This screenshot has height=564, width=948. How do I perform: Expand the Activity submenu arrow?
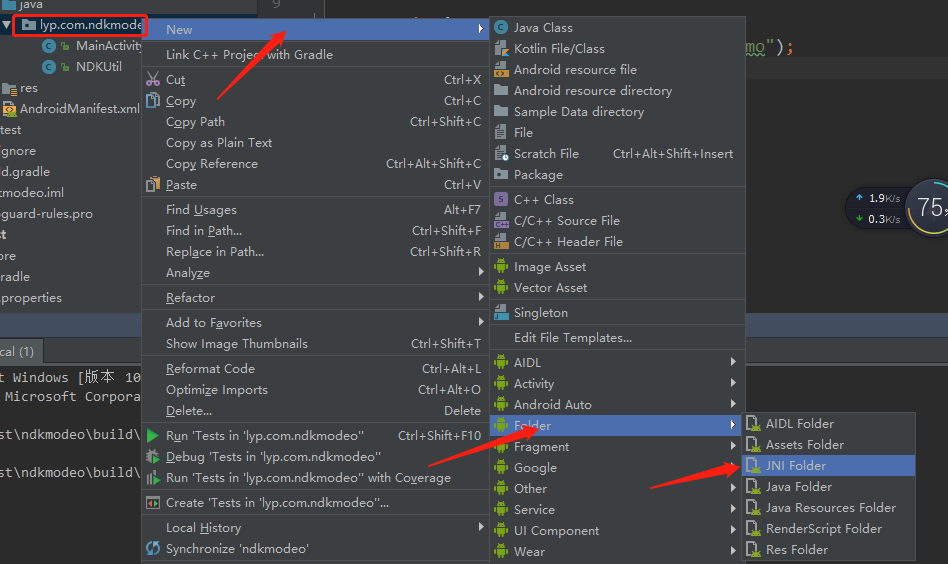tap(733, 383)
